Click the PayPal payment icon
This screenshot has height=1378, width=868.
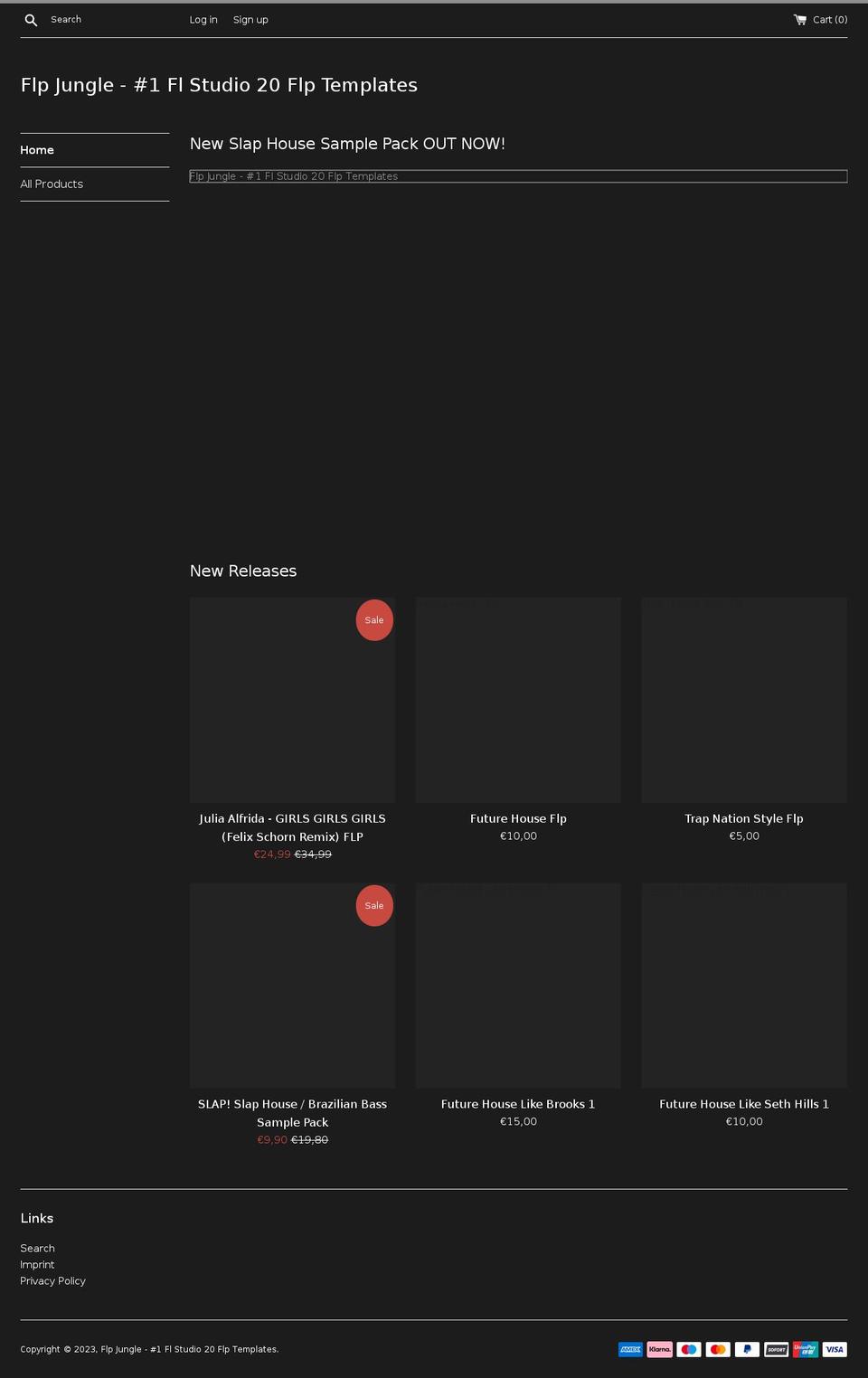(x=747, y=1349)
